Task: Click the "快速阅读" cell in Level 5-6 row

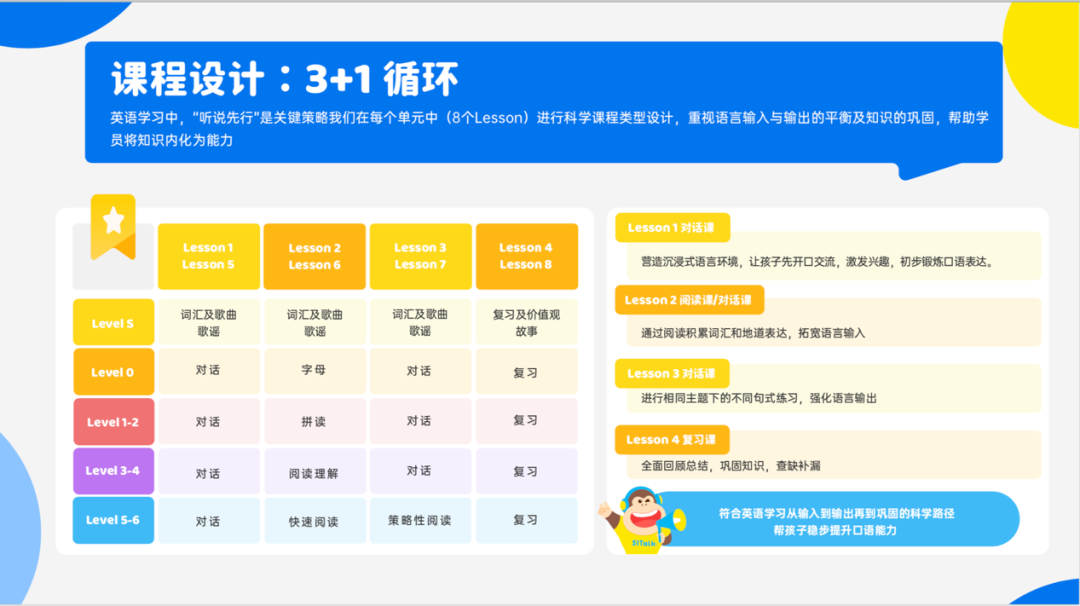Action: 314,521
